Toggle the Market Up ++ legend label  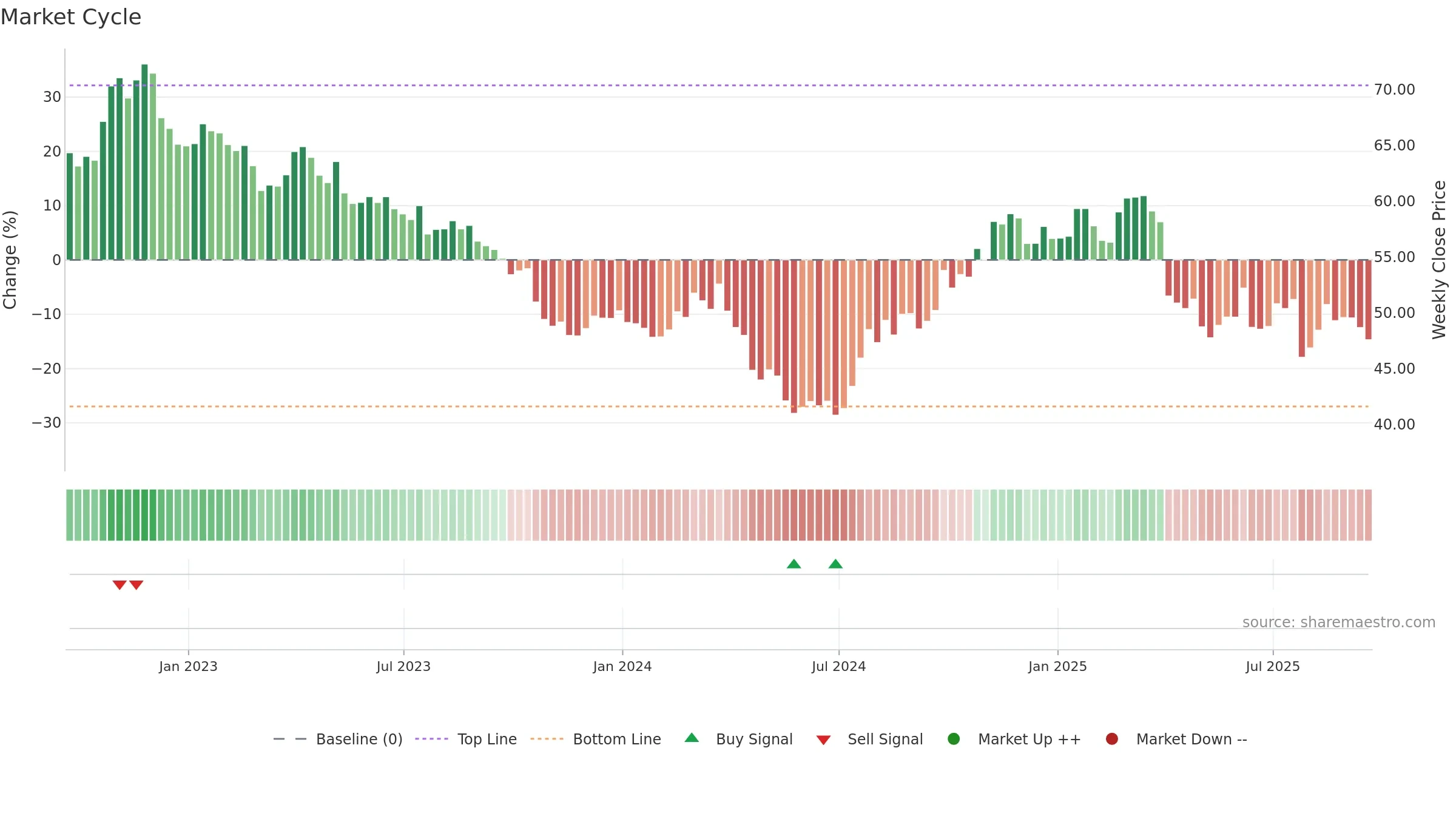pyautogui.click(x=1030, y=739)
